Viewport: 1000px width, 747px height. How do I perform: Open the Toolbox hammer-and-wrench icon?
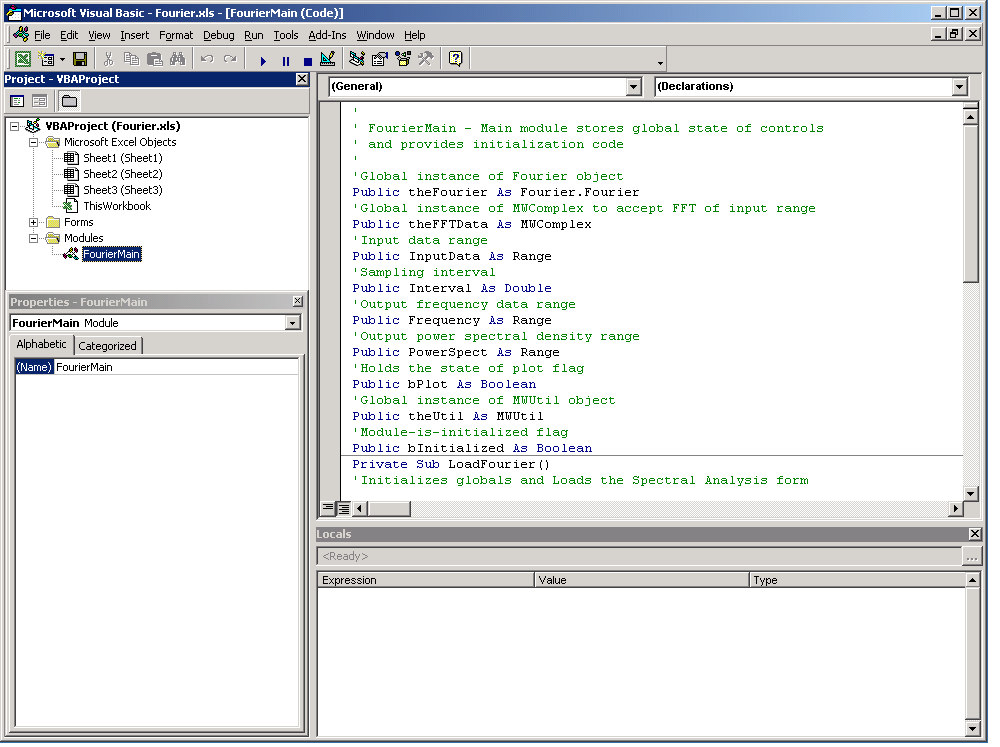425,59
